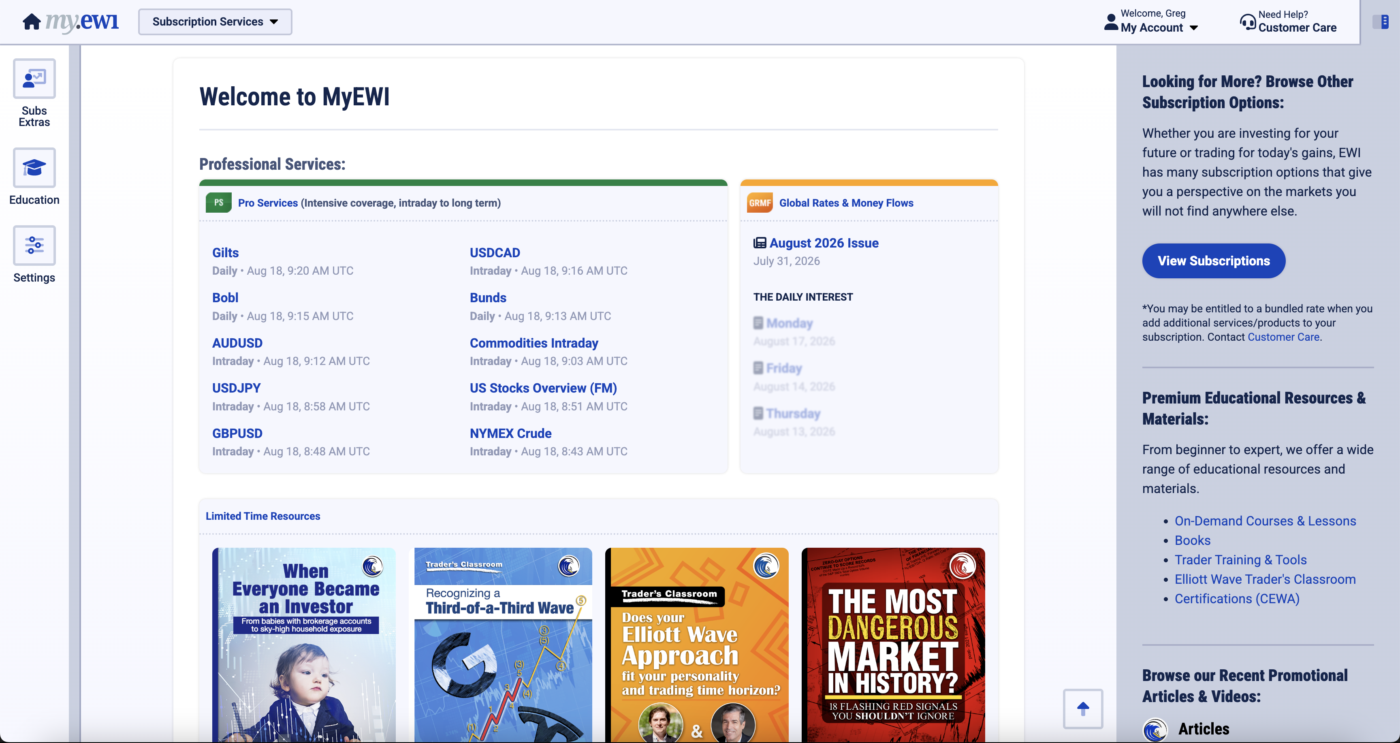Click the document icon beside Thursday
1400x743 pixels.
pyautogui.click(x=758, y=413)
